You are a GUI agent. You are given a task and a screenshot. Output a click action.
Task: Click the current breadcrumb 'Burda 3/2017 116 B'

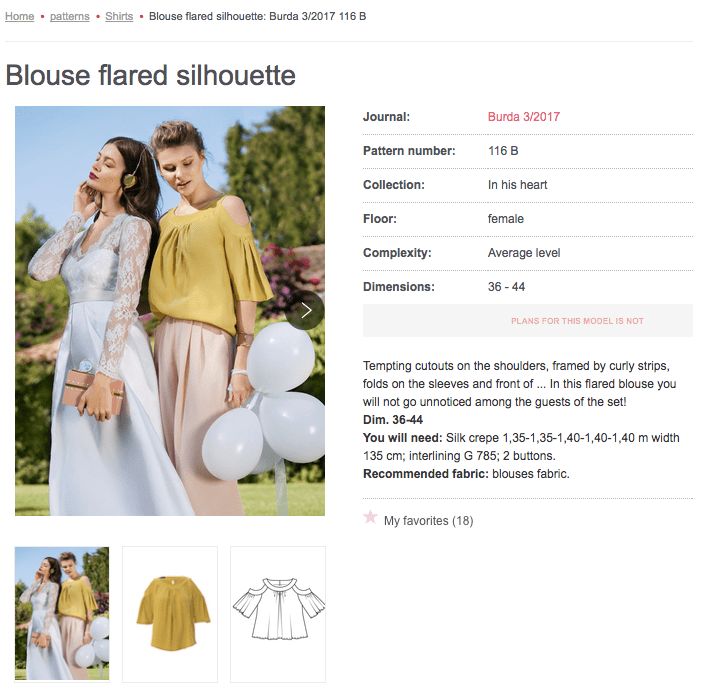[318, 16]
